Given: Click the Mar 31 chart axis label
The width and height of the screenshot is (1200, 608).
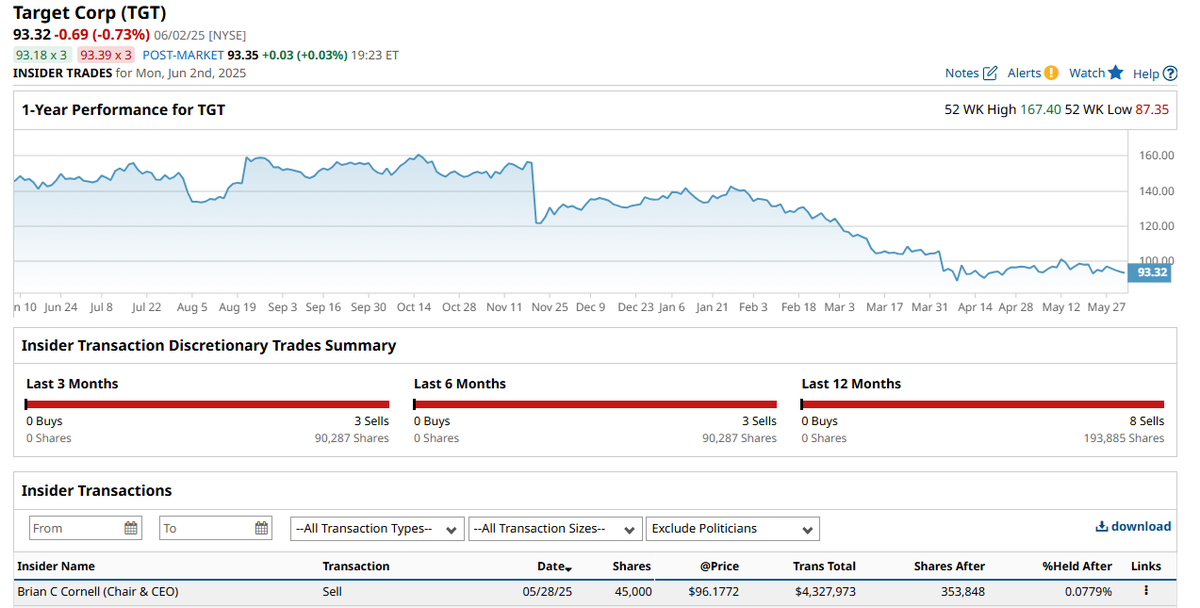Looking at the screenshot, I should pos(930,307).
